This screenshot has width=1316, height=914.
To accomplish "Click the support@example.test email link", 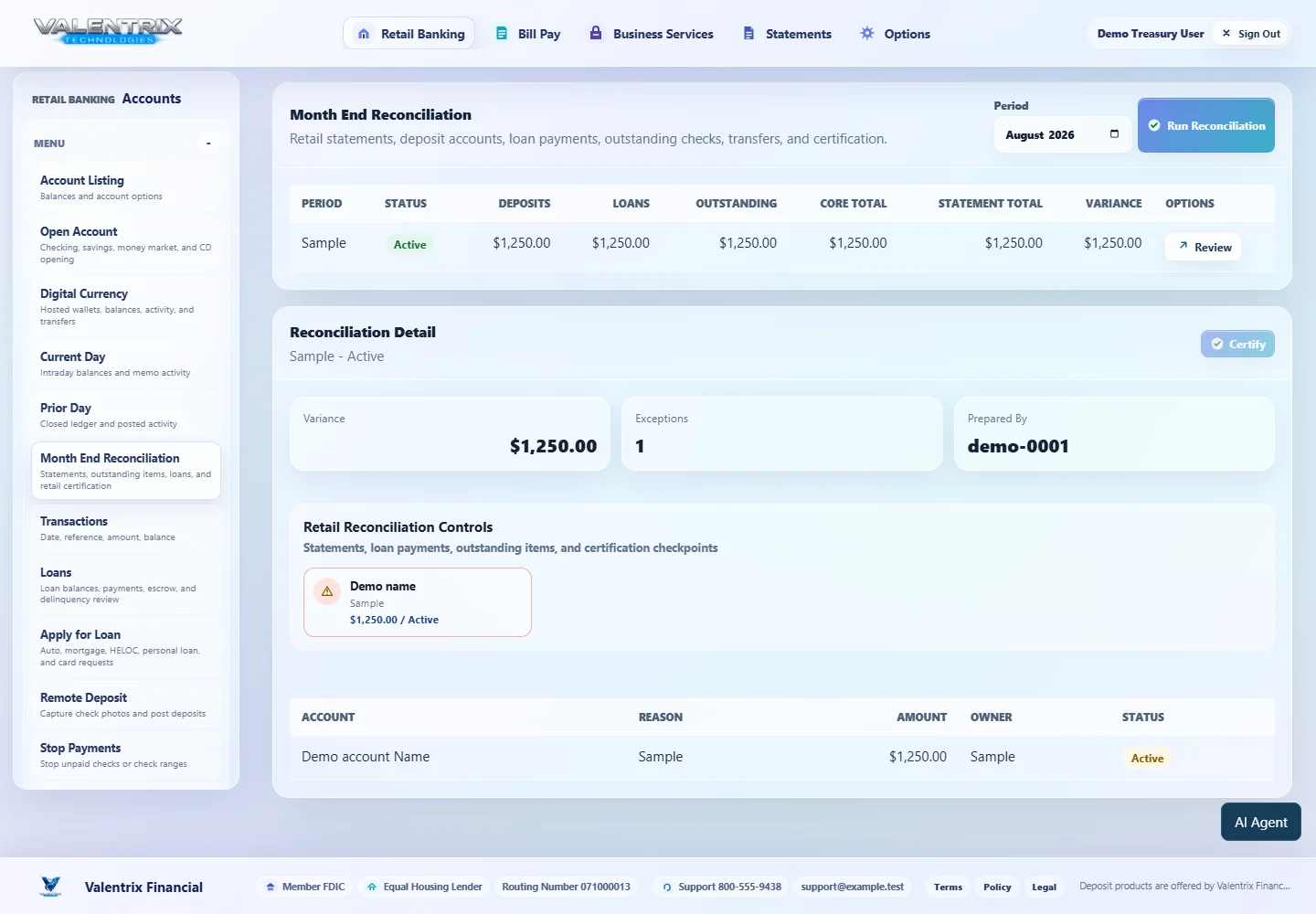I will click(853, 887).
